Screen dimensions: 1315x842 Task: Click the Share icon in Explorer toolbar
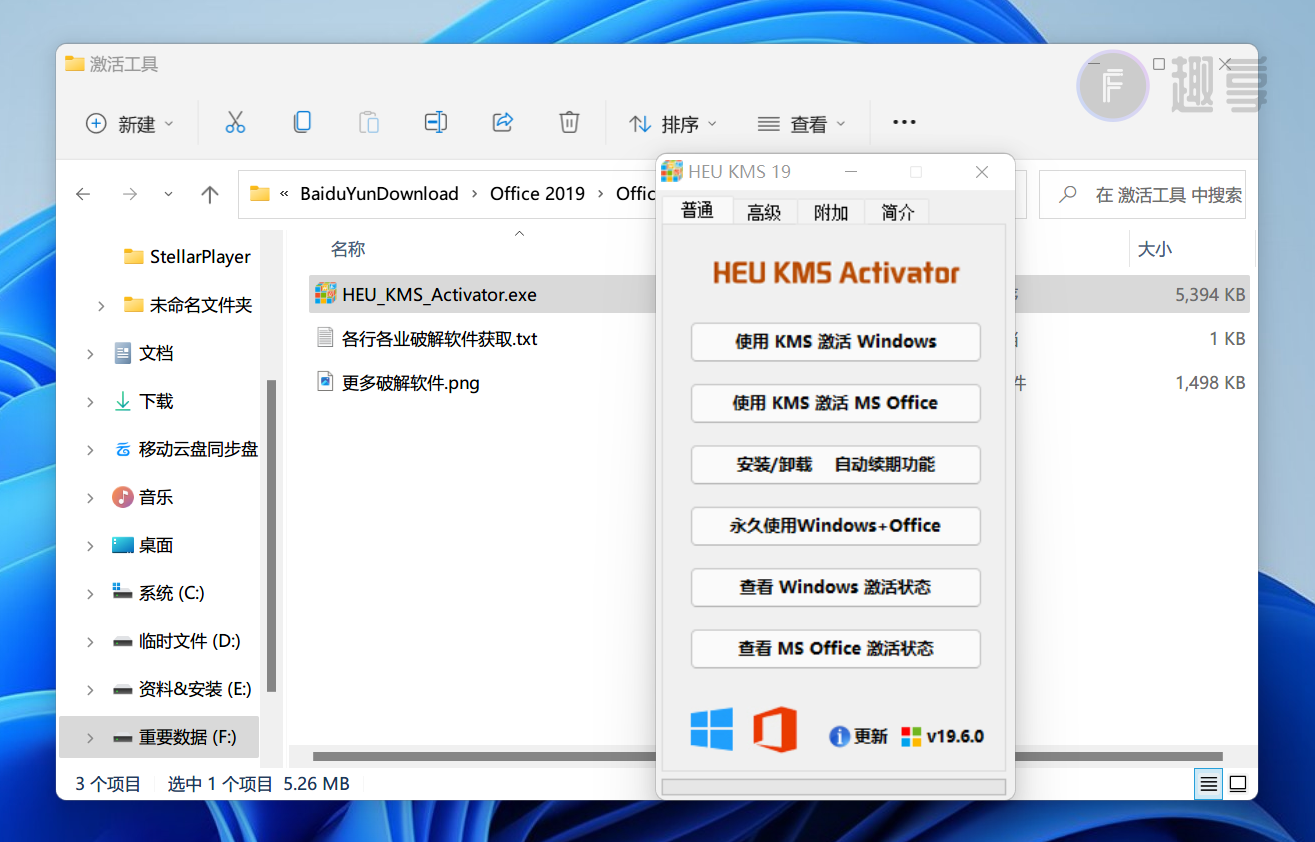point(502,123)
